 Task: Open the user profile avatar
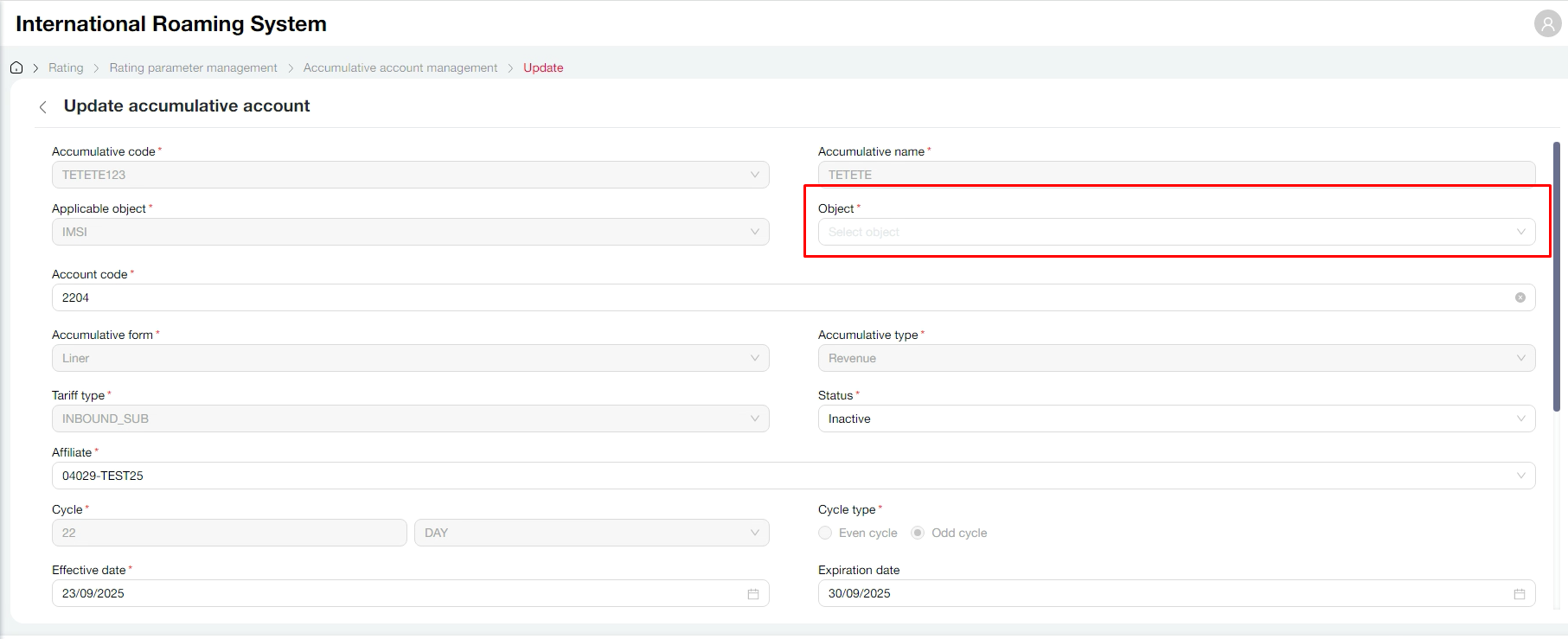1547,23
